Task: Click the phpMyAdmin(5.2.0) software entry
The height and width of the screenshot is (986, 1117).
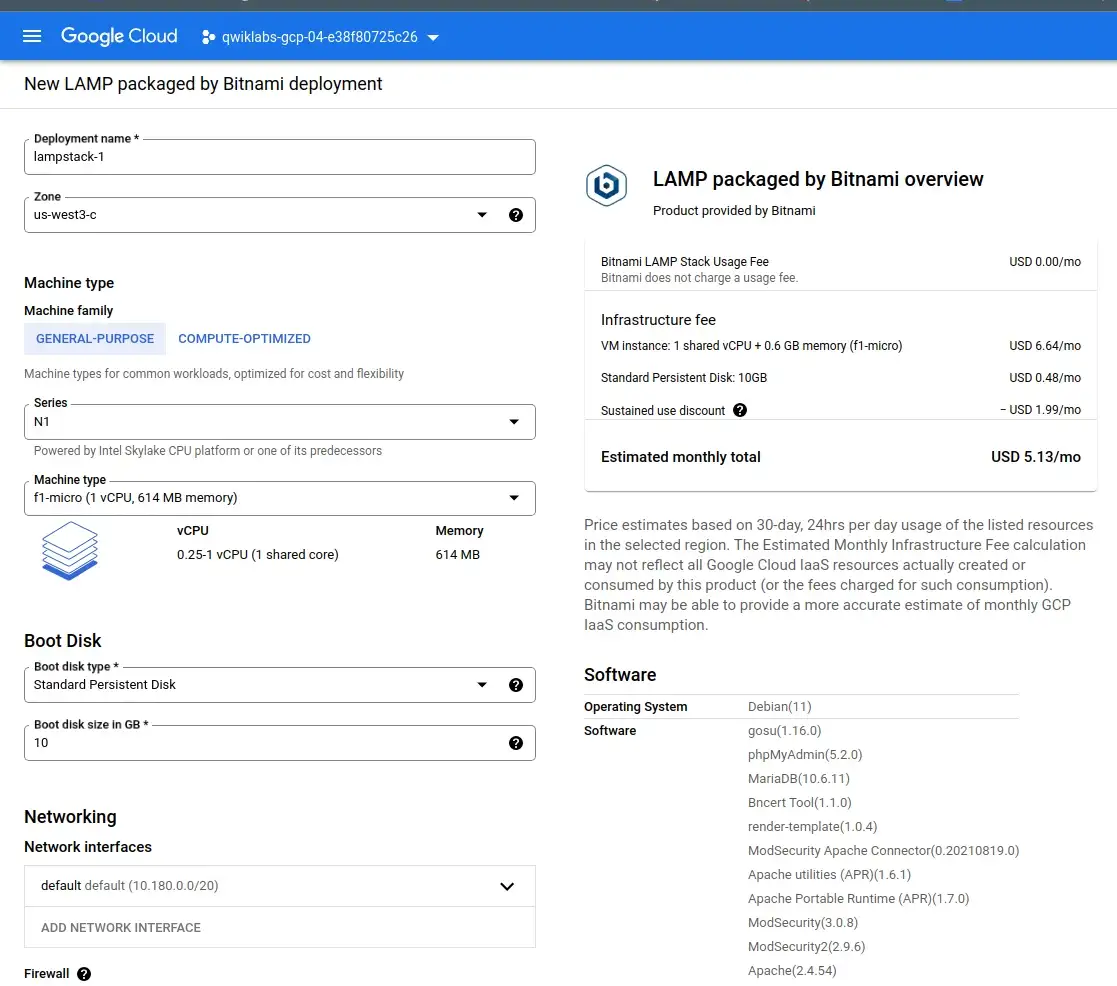Action: (805, 754)
